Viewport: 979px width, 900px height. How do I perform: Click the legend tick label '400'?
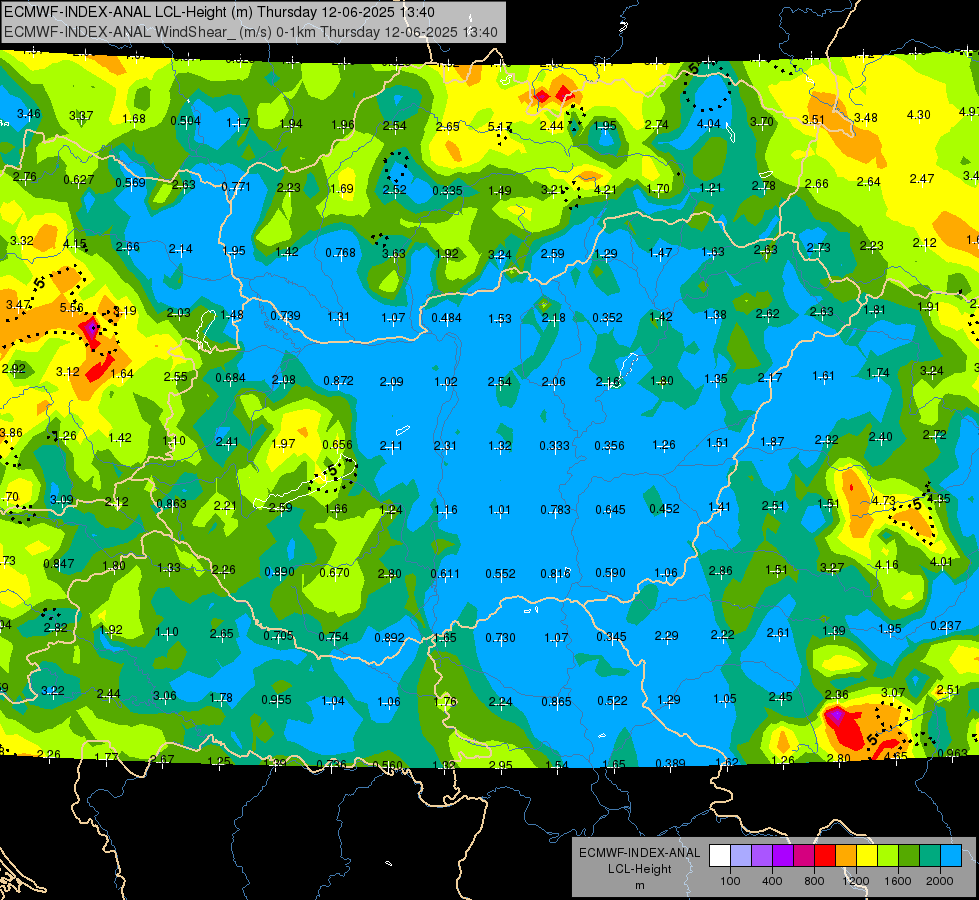point(772,881)
